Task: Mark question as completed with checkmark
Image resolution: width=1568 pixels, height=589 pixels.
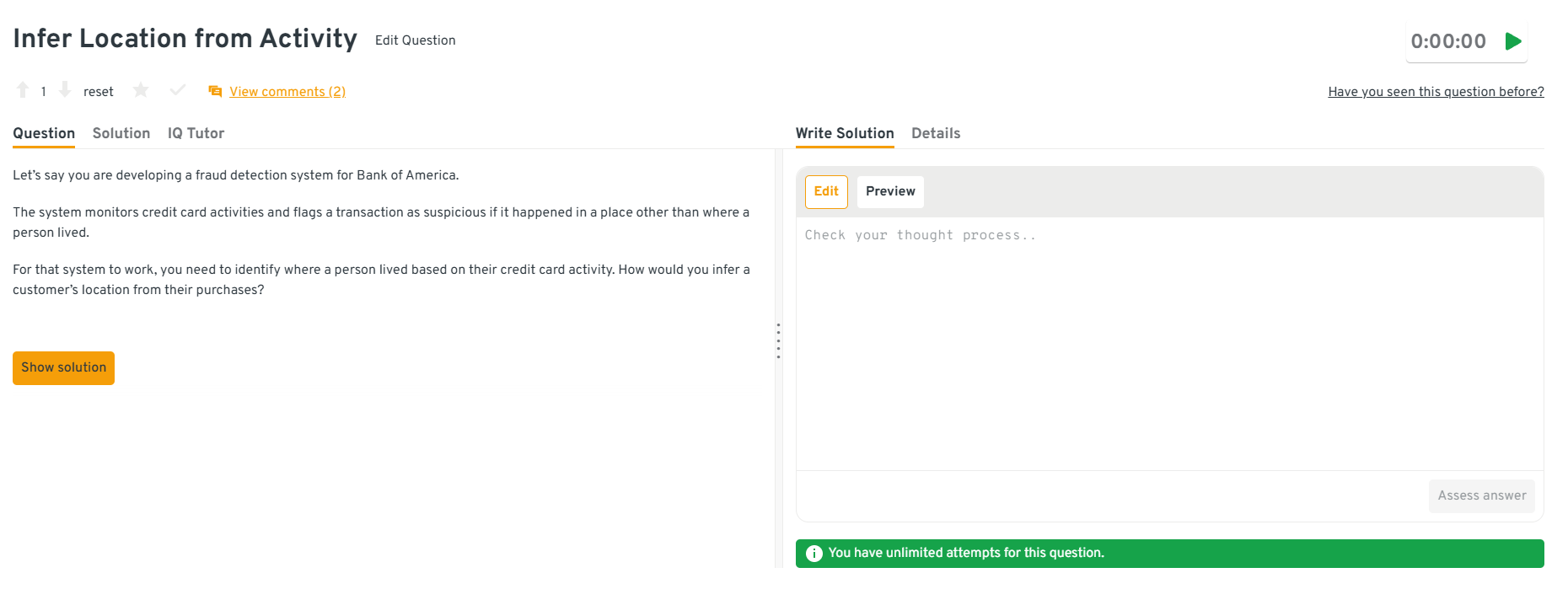Action: [x=177, y=90]
